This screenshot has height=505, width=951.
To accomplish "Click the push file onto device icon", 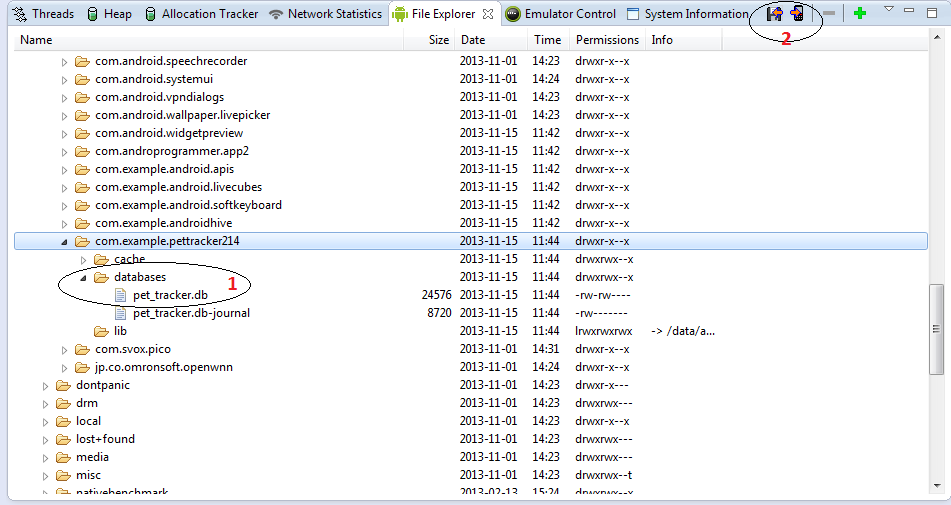I will (796, 13).
